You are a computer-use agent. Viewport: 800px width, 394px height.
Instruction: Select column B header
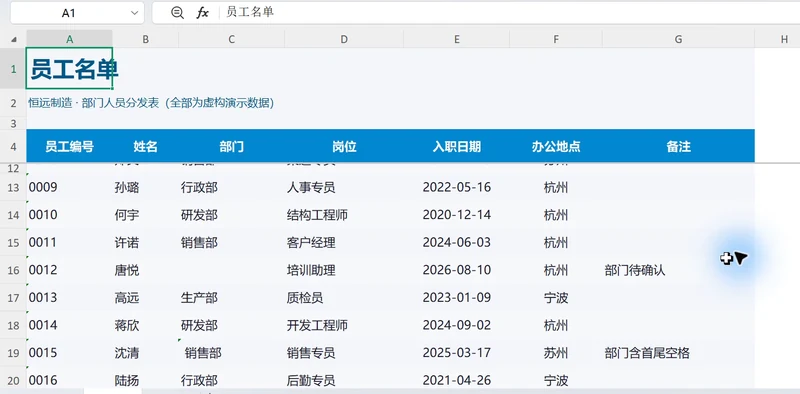pos(145,39)
